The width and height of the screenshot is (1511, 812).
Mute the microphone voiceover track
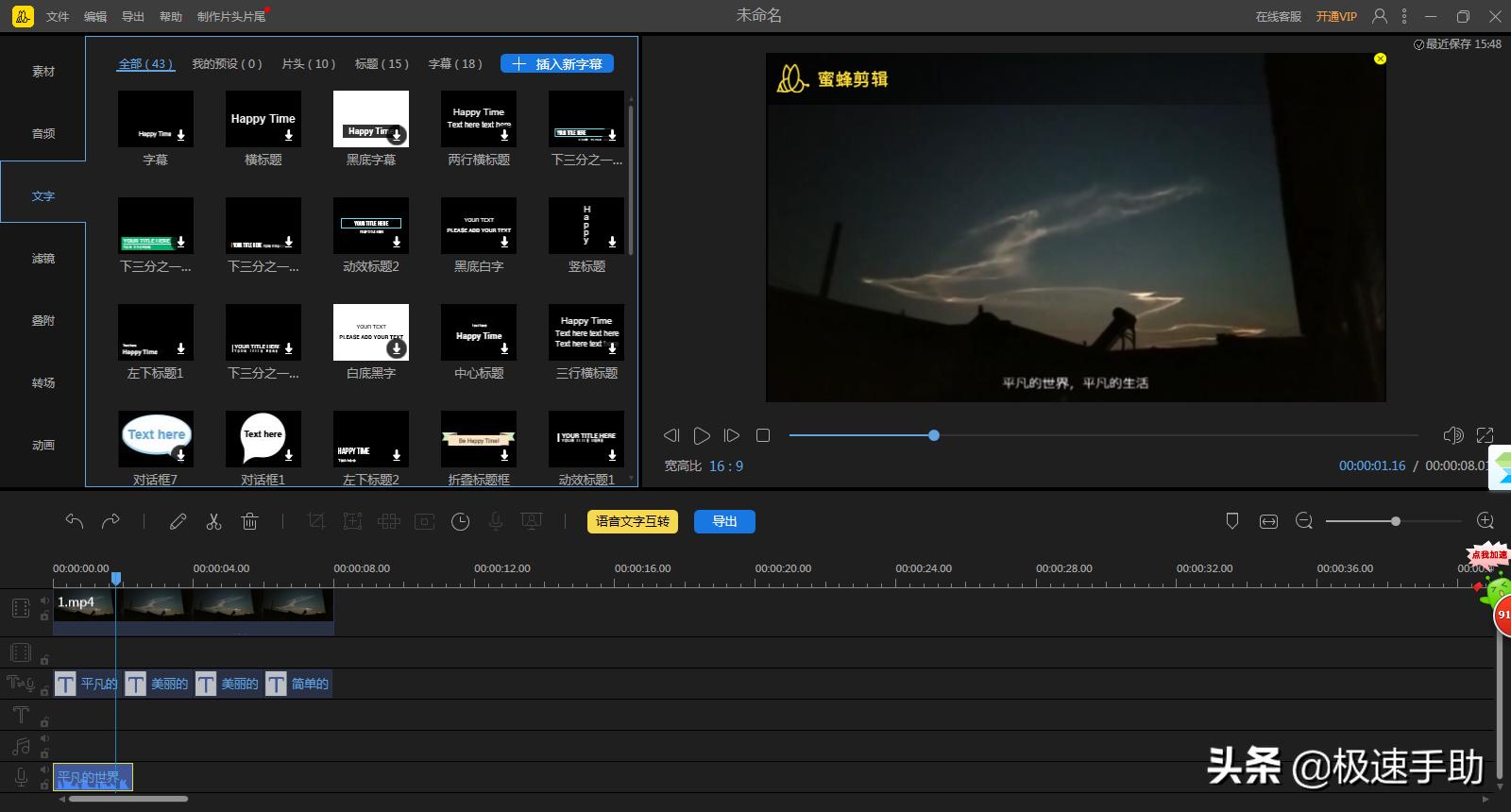click(44, 770)
